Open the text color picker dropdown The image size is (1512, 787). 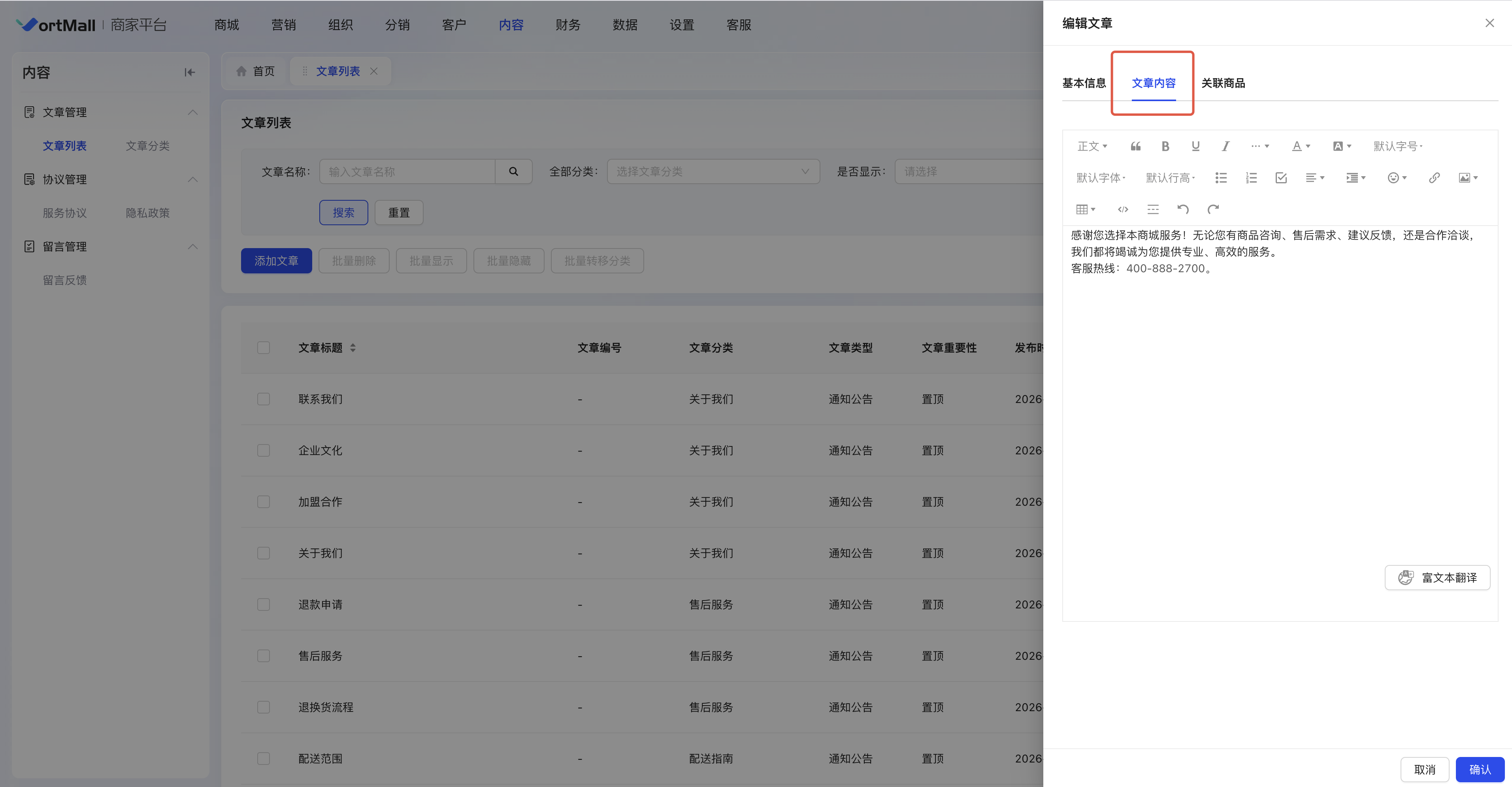click(1301, 146)
